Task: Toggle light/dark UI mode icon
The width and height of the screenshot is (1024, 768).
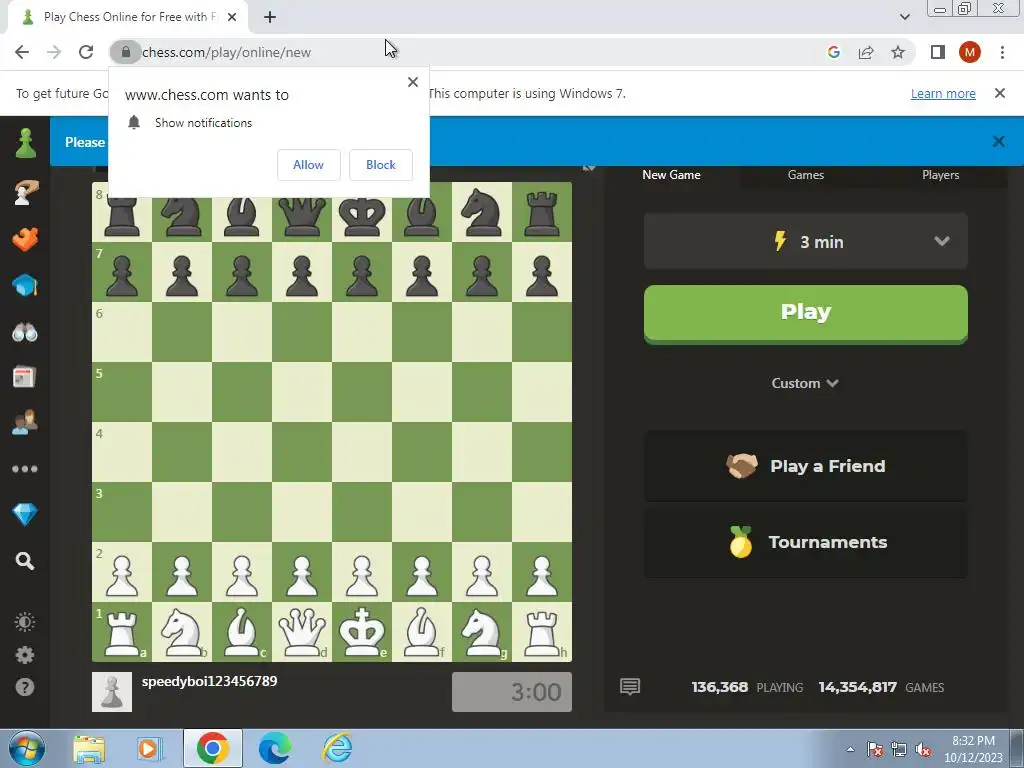Action: click(x=25, y=622)
